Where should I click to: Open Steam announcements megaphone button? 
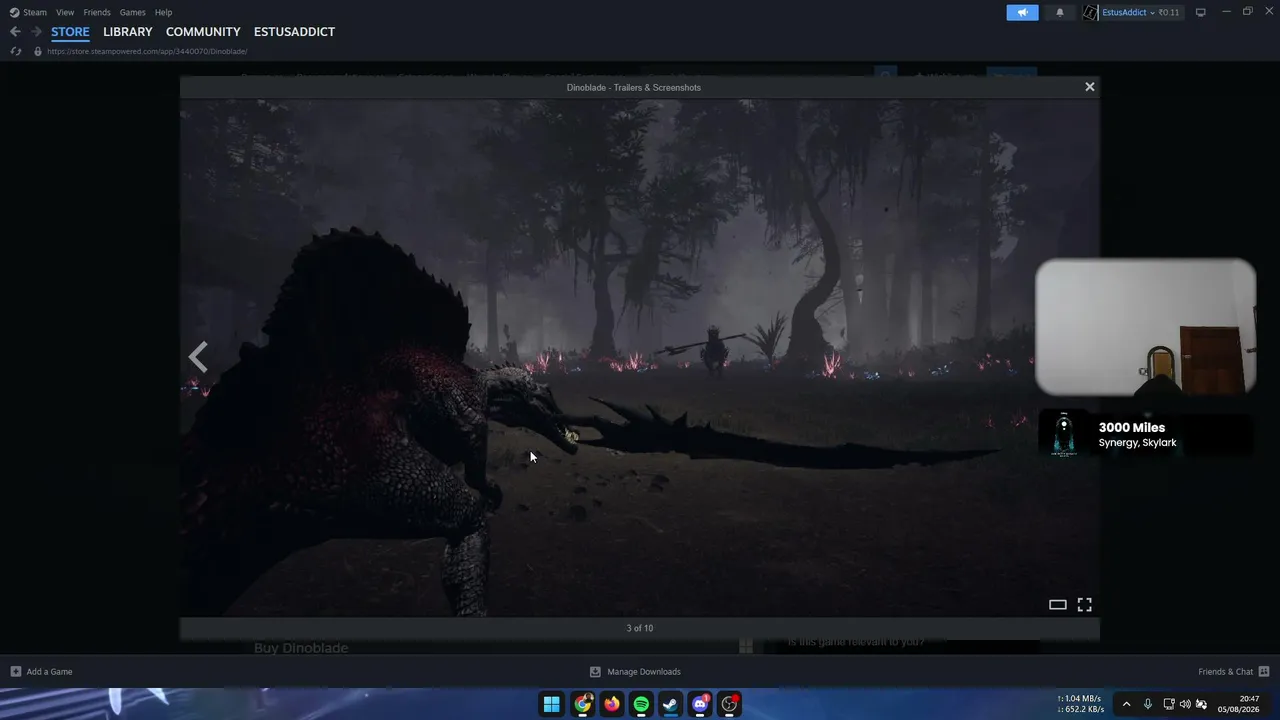pos(1022,12)
